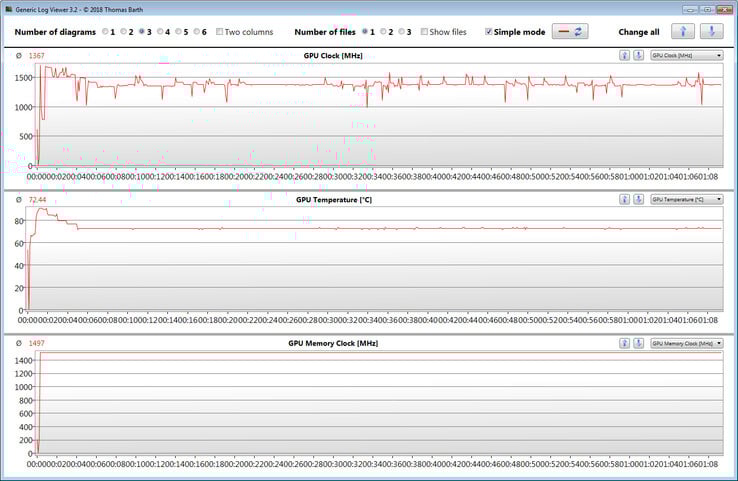Click the GPU Clock [MHz] chart title
Image resolution: width=738 pixels, height=481 pixels.
pos(333,56)
